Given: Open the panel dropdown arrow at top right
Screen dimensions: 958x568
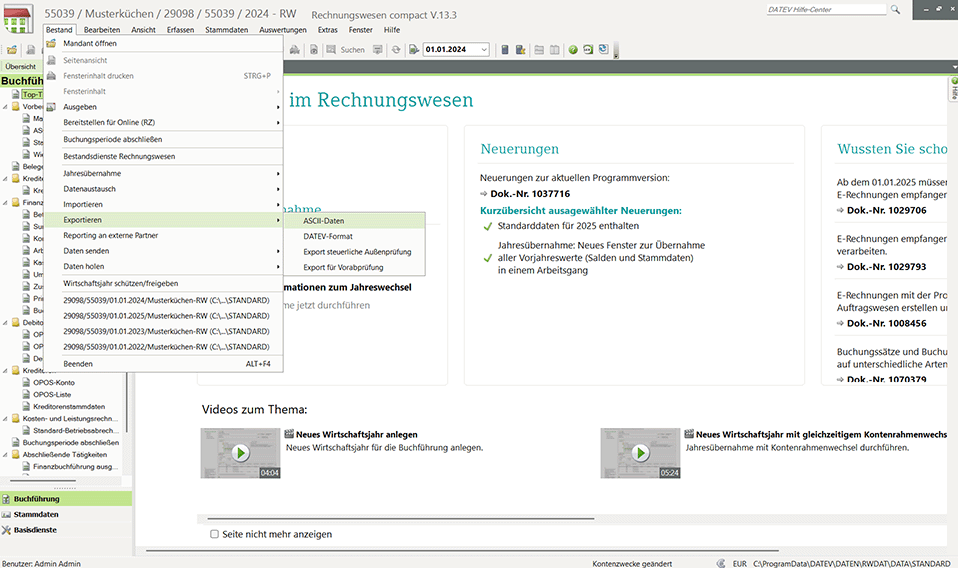Looking at the screenshot, I should click(954, 67).
